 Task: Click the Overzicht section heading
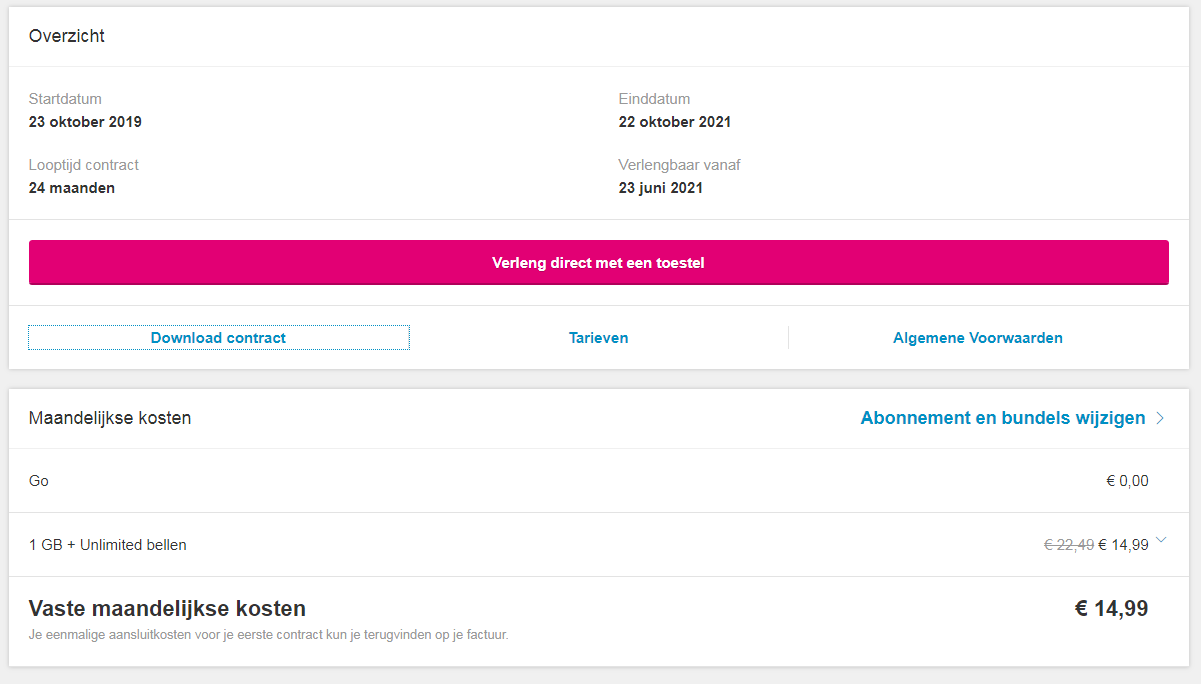[x=67, y=36]
